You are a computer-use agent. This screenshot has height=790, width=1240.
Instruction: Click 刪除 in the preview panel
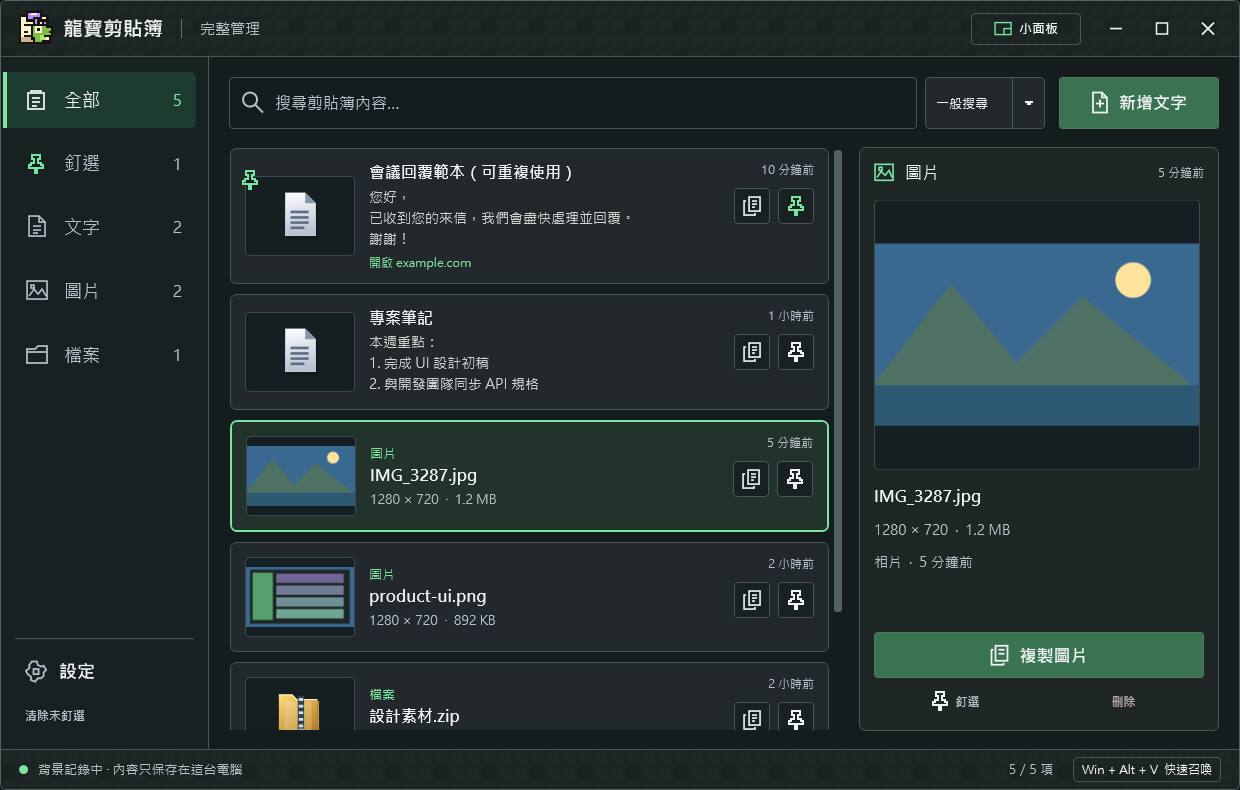click(1123, 702)
